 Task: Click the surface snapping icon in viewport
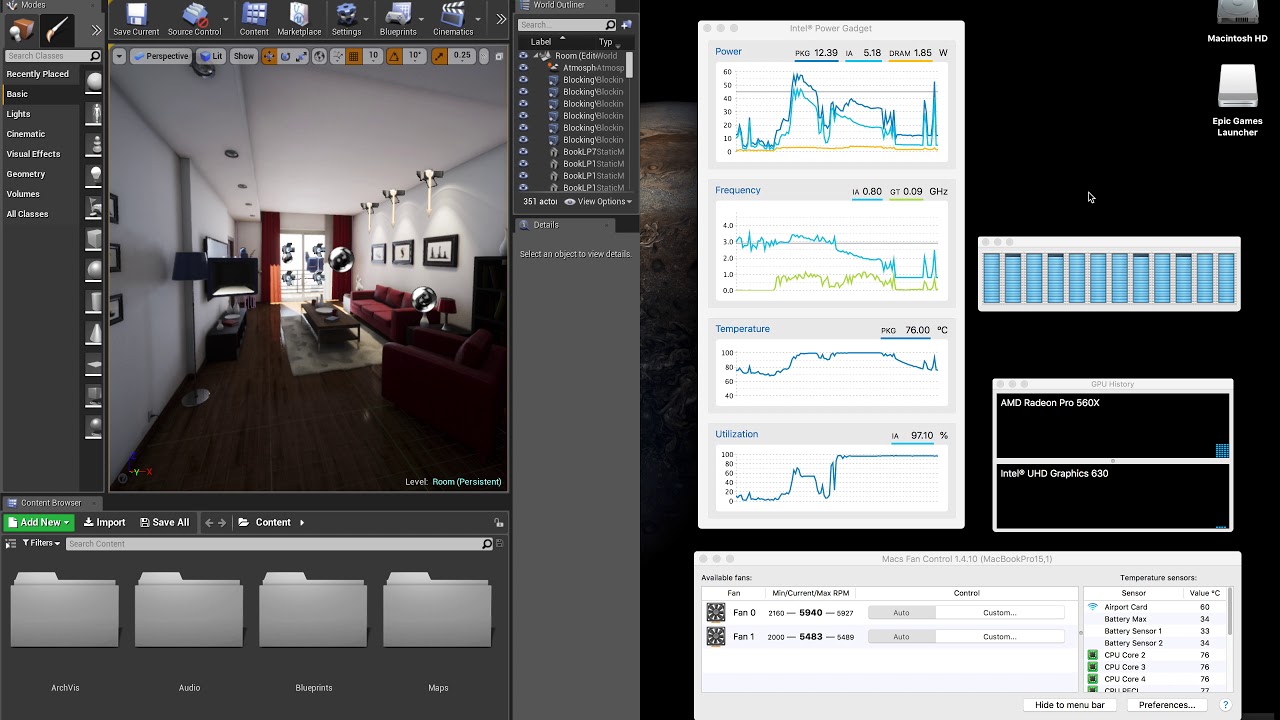[337, 56]
